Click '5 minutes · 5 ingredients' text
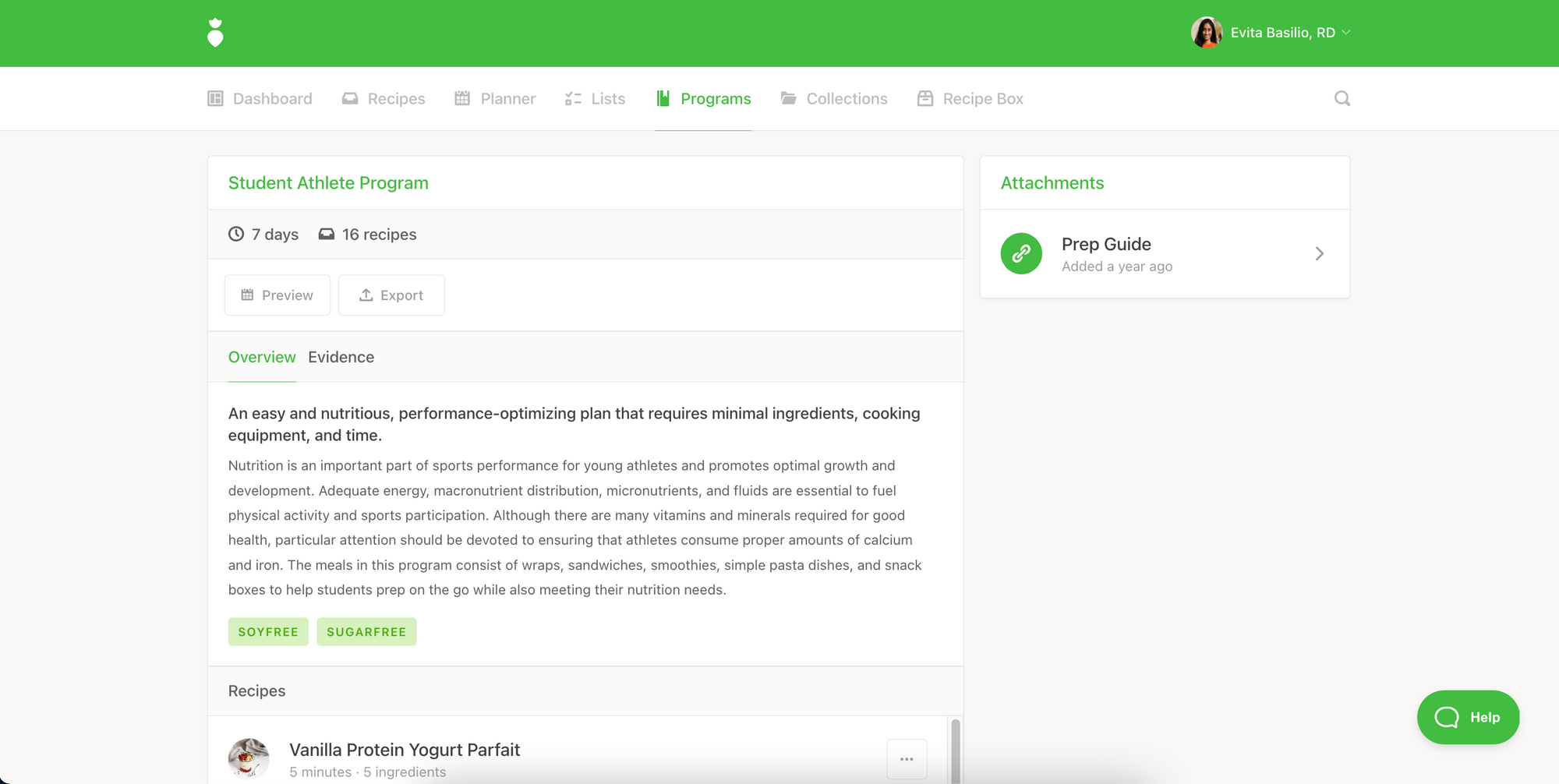Viewport: 1559px width, 784px height. [368, 772]
